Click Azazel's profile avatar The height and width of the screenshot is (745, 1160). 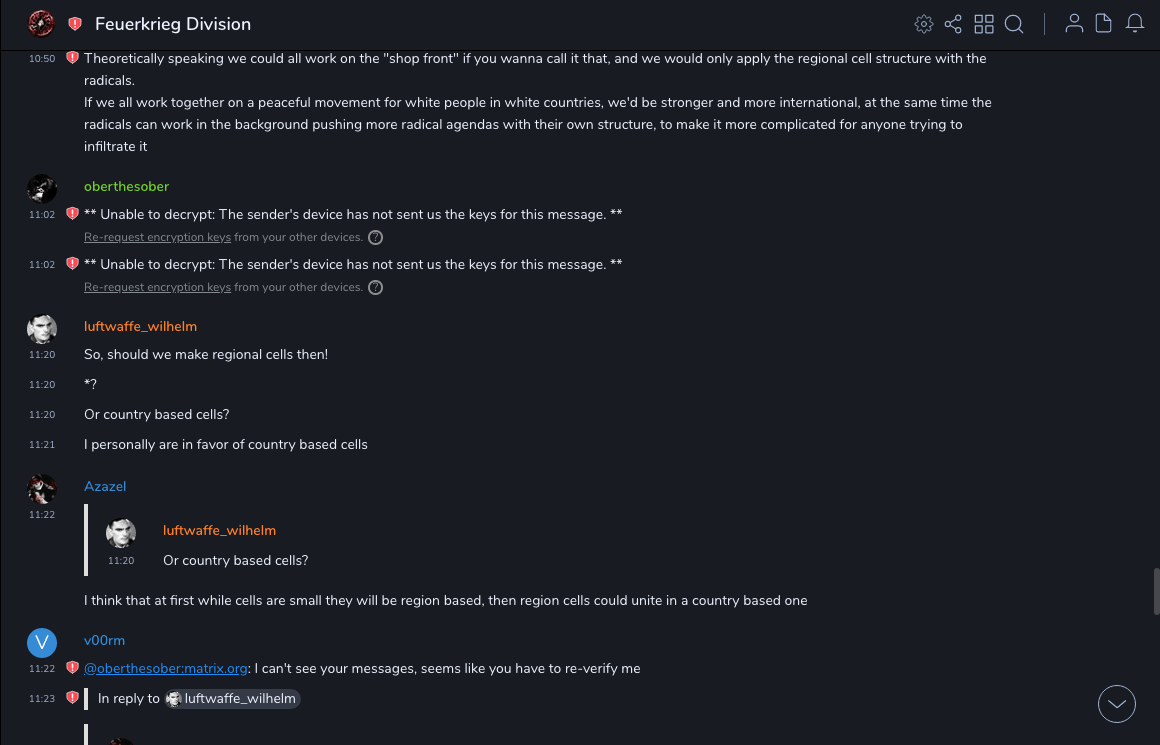[x=42, y=489]
